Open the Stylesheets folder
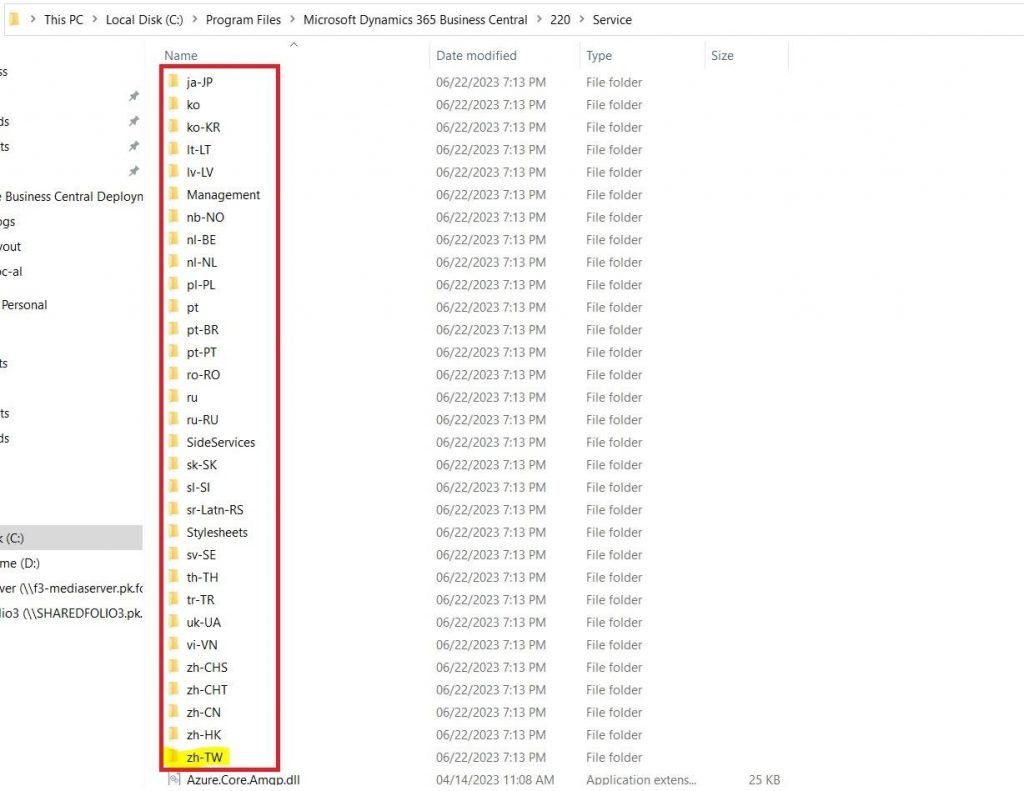Viewport: 1024px width, 791px height. click(x=215, y=532)
